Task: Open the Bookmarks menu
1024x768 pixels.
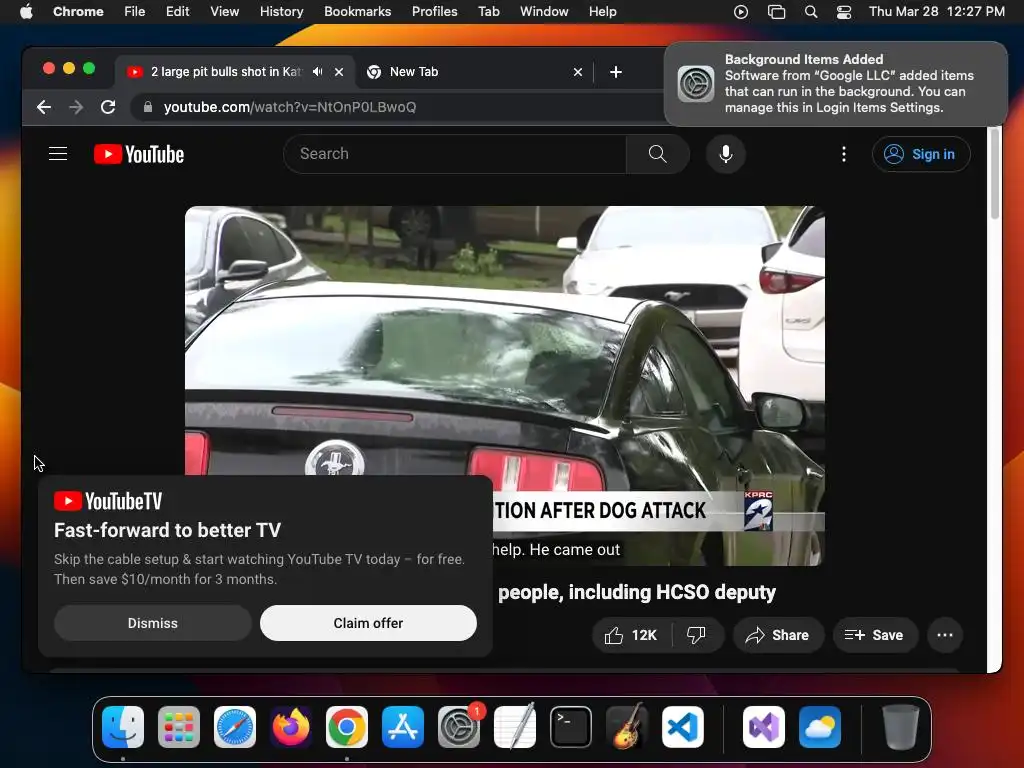Action: pos(357,12)
